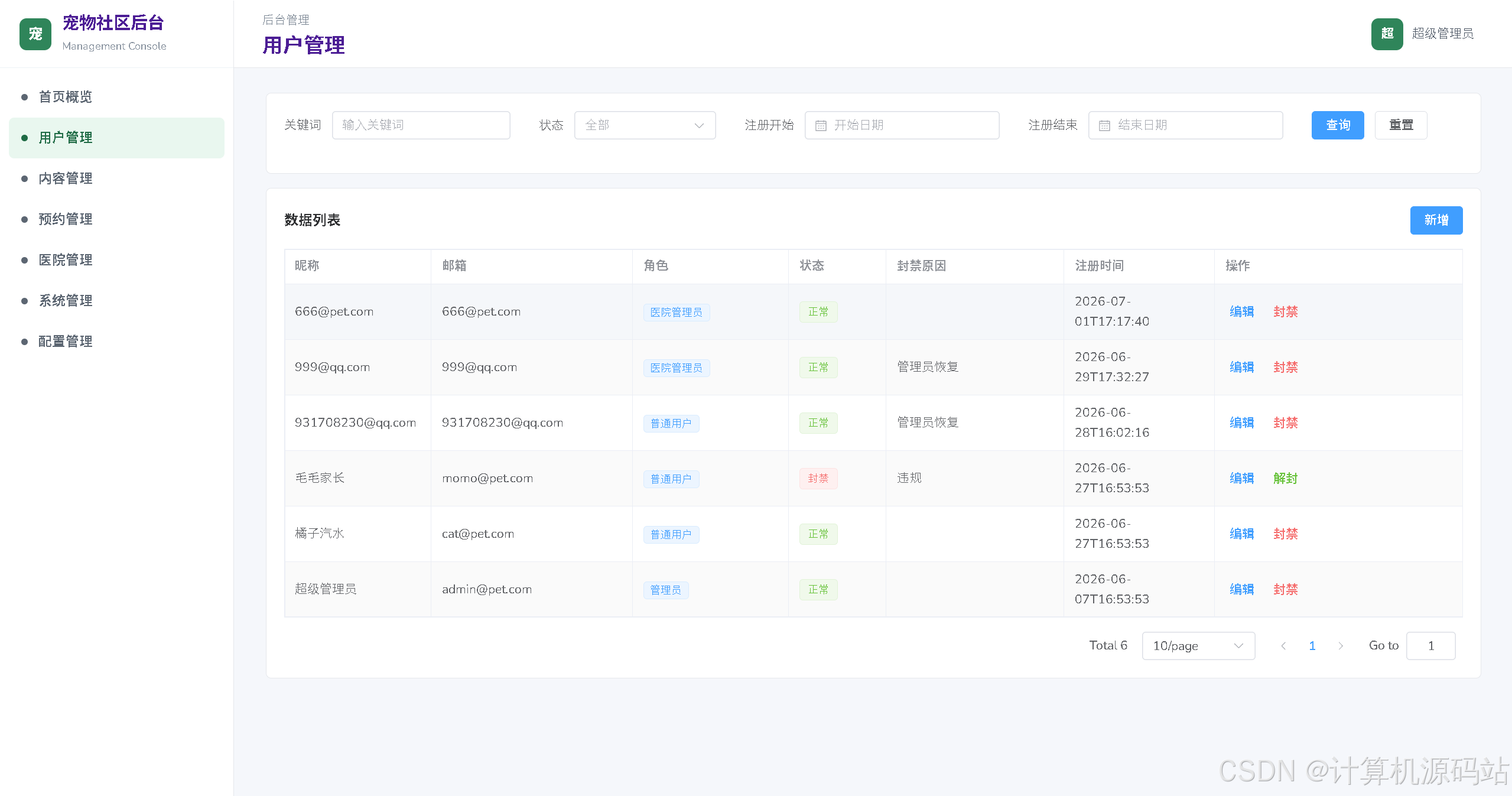Screen dimensions: 1512x796
Task: Click the green 宠 logo icon
Action: click(35, 34)
